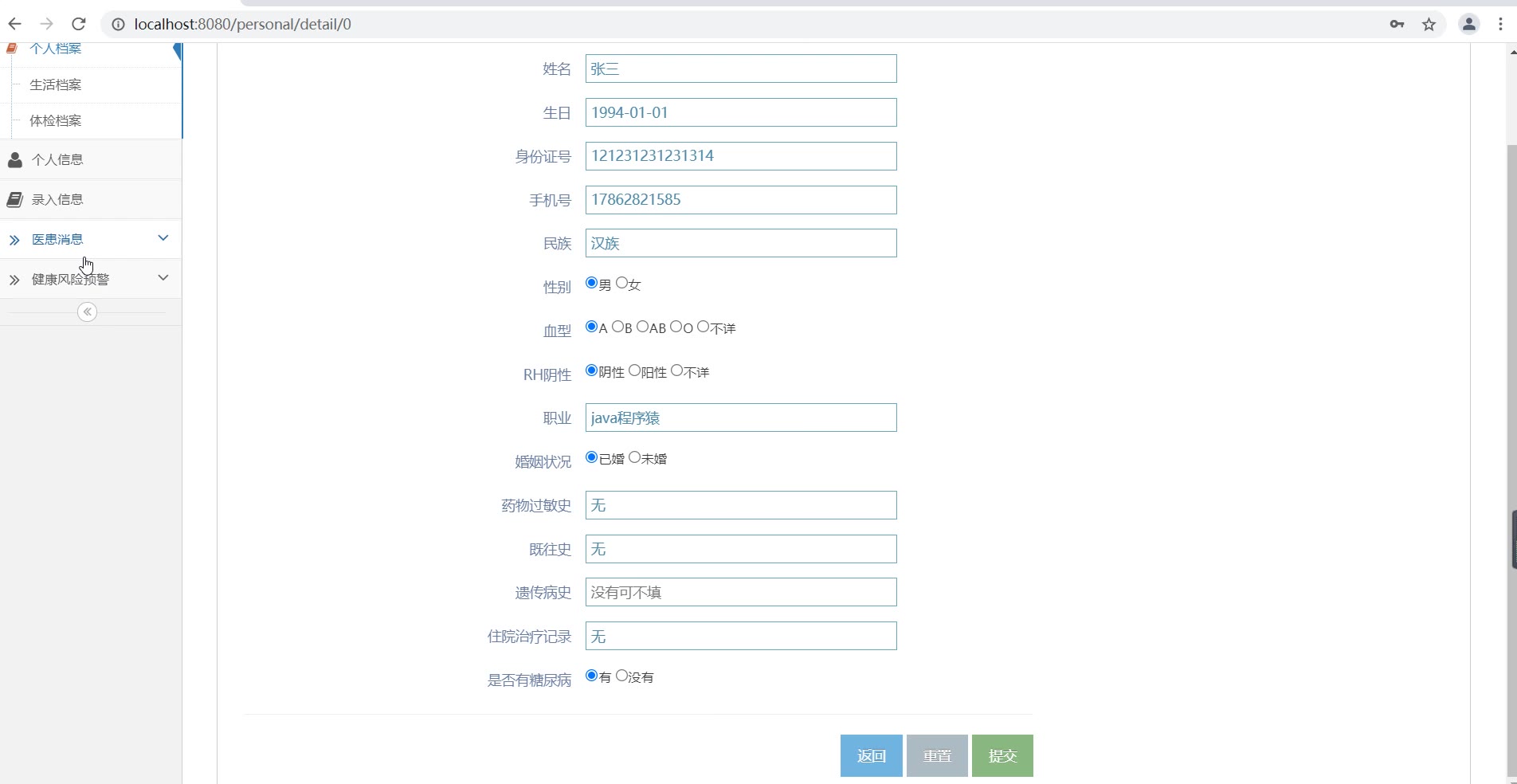Open the site information icon in the address bar

118,25
